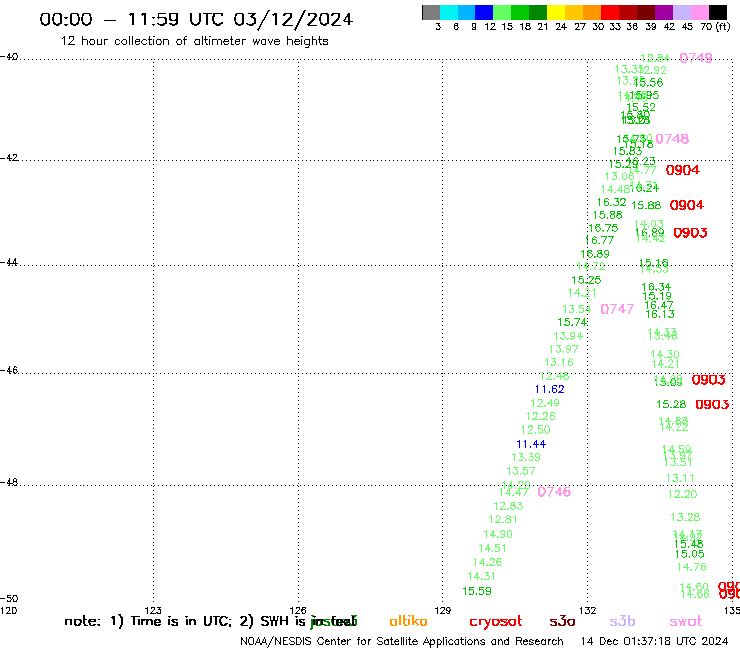740x650 pixels.
Task: Click the orange swatch in the color scale
Action: 592,12
